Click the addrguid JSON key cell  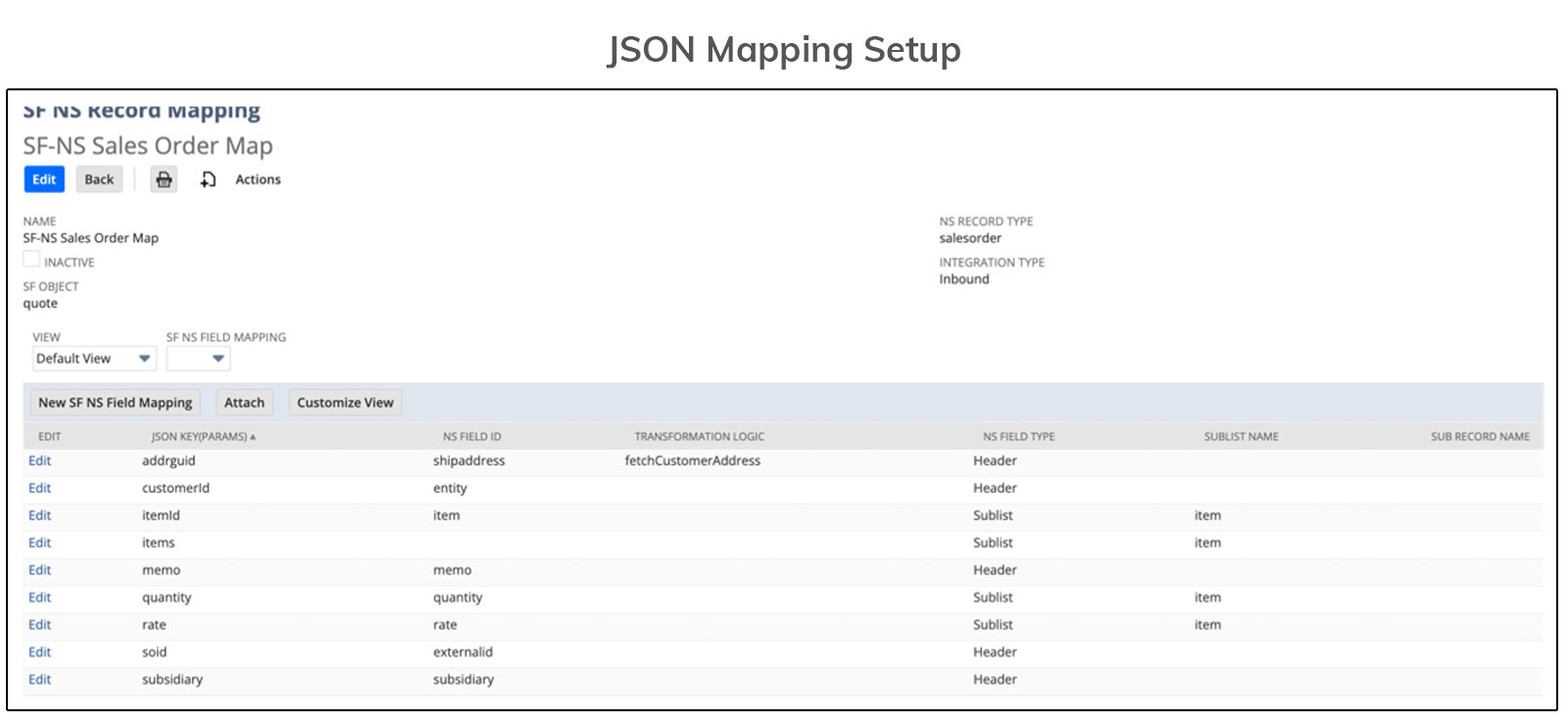[x=169, y=460]
